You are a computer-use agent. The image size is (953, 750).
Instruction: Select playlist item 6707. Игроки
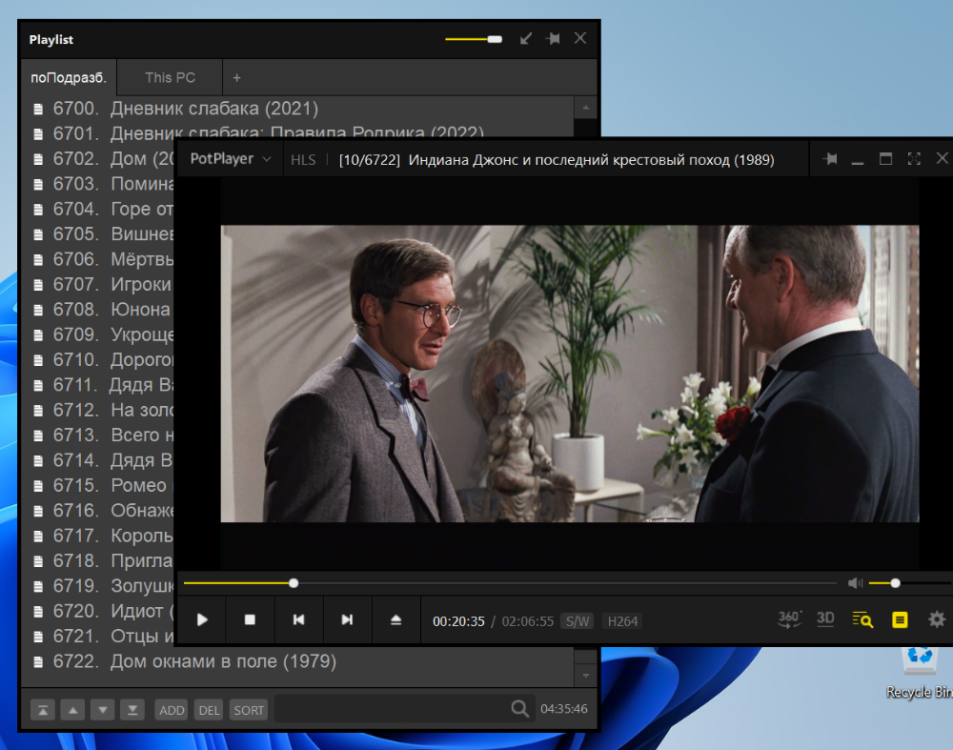[102, 284]
